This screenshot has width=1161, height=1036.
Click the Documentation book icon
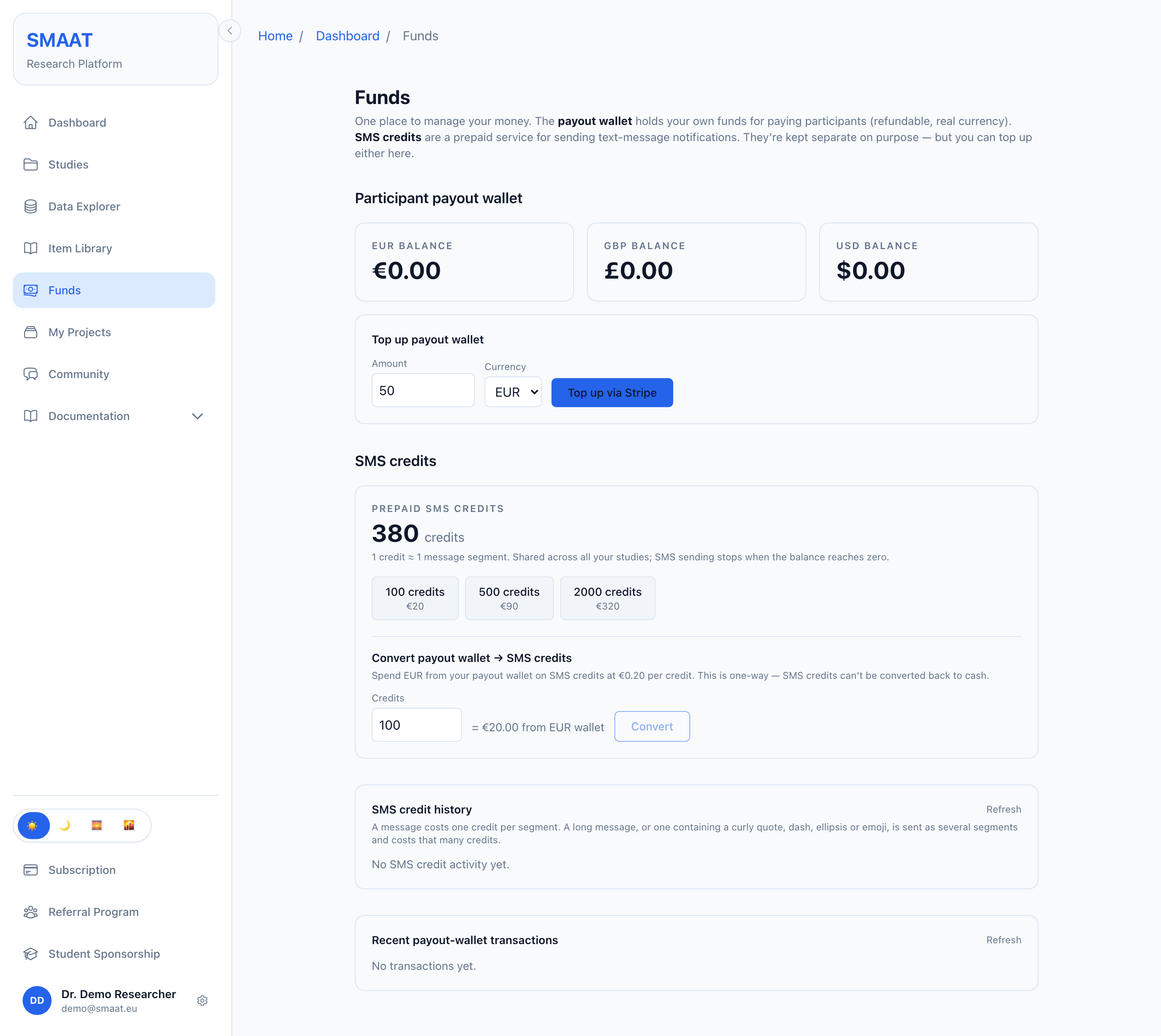[31, 416]
